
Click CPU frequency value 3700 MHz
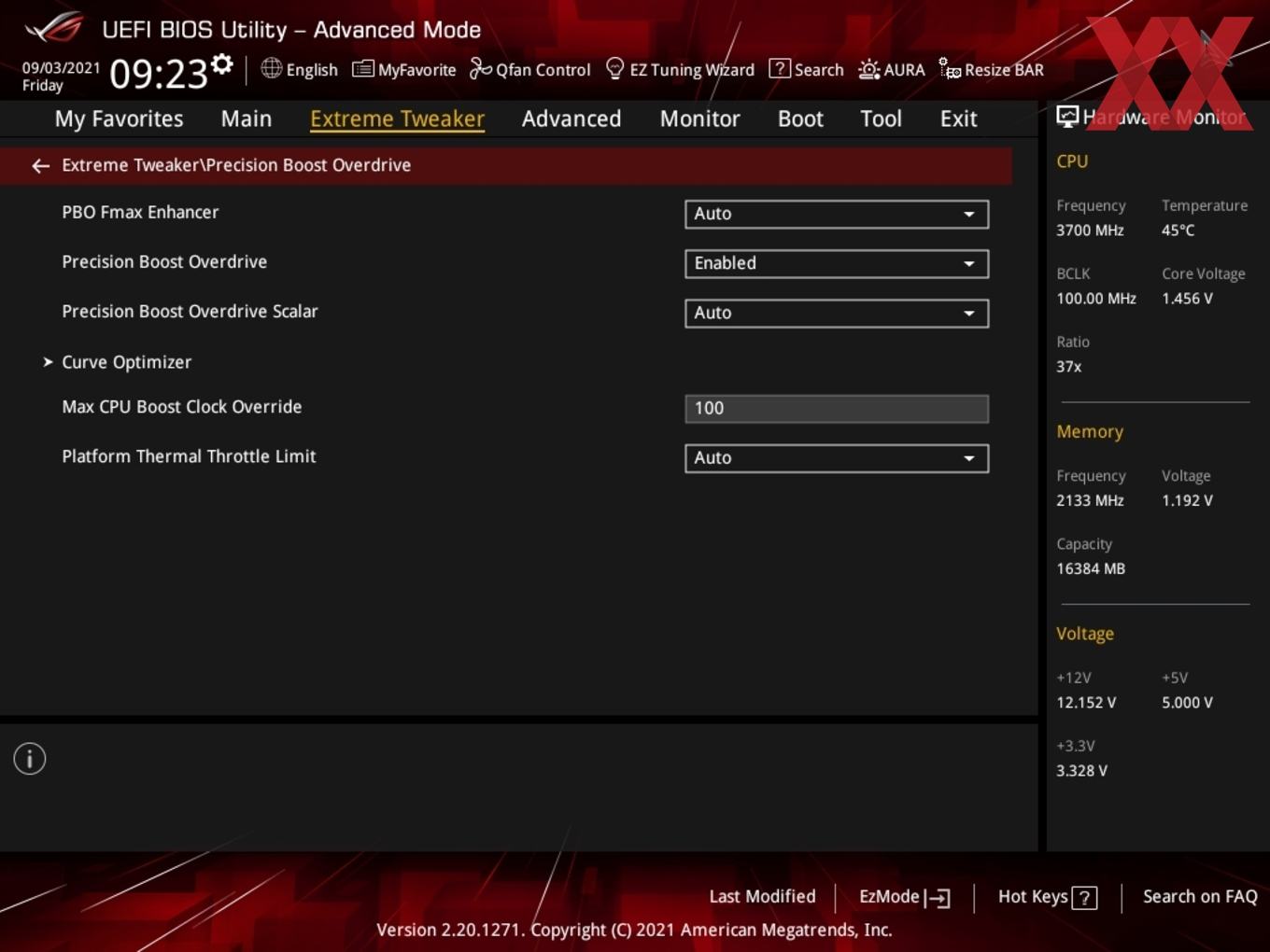[1090, 230]
